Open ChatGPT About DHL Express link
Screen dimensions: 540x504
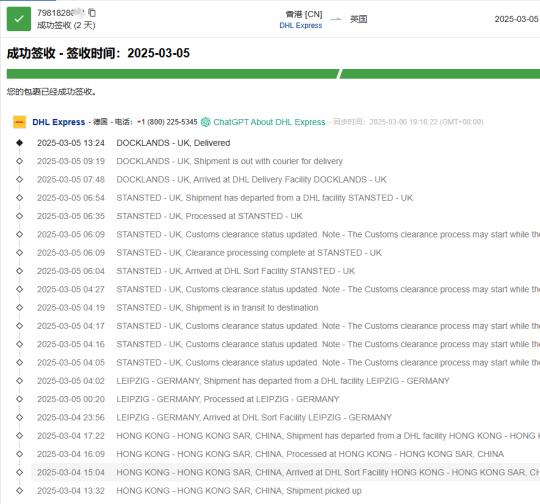click(x=269, y=122)
